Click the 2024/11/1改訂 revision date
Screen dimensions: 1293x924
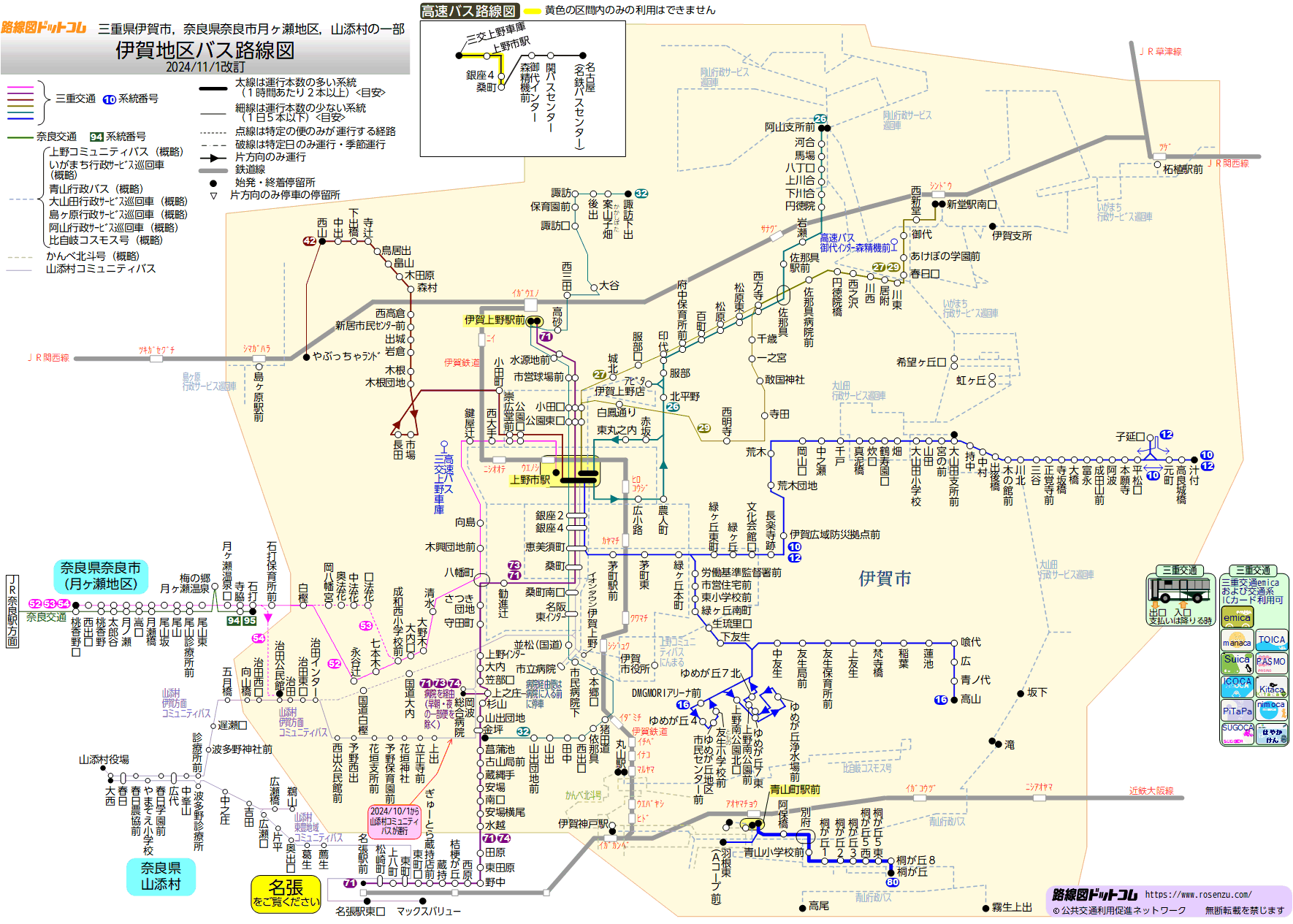(x=205, y=67)
